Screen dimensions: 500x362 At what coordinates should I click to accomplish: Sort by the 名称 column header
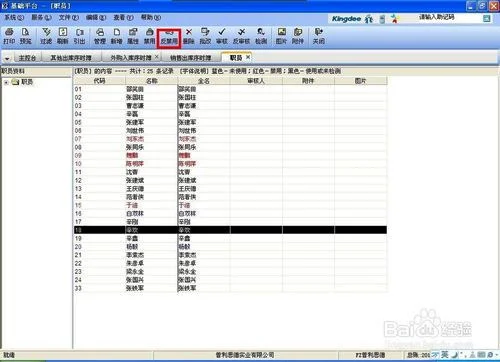(x=152, y=81)
